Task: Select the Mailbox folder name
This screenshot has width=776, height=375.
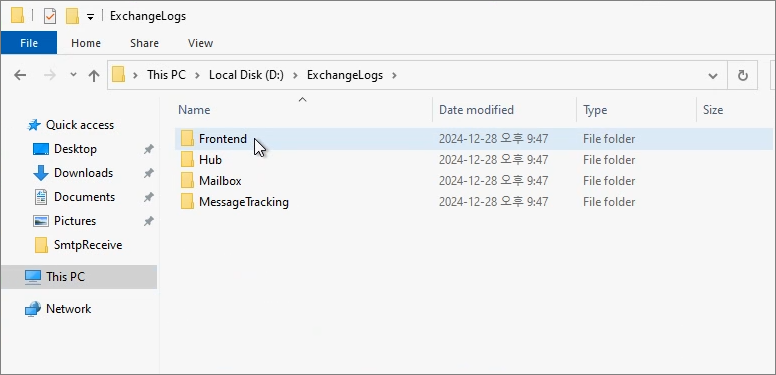Action: click(220, 181)
